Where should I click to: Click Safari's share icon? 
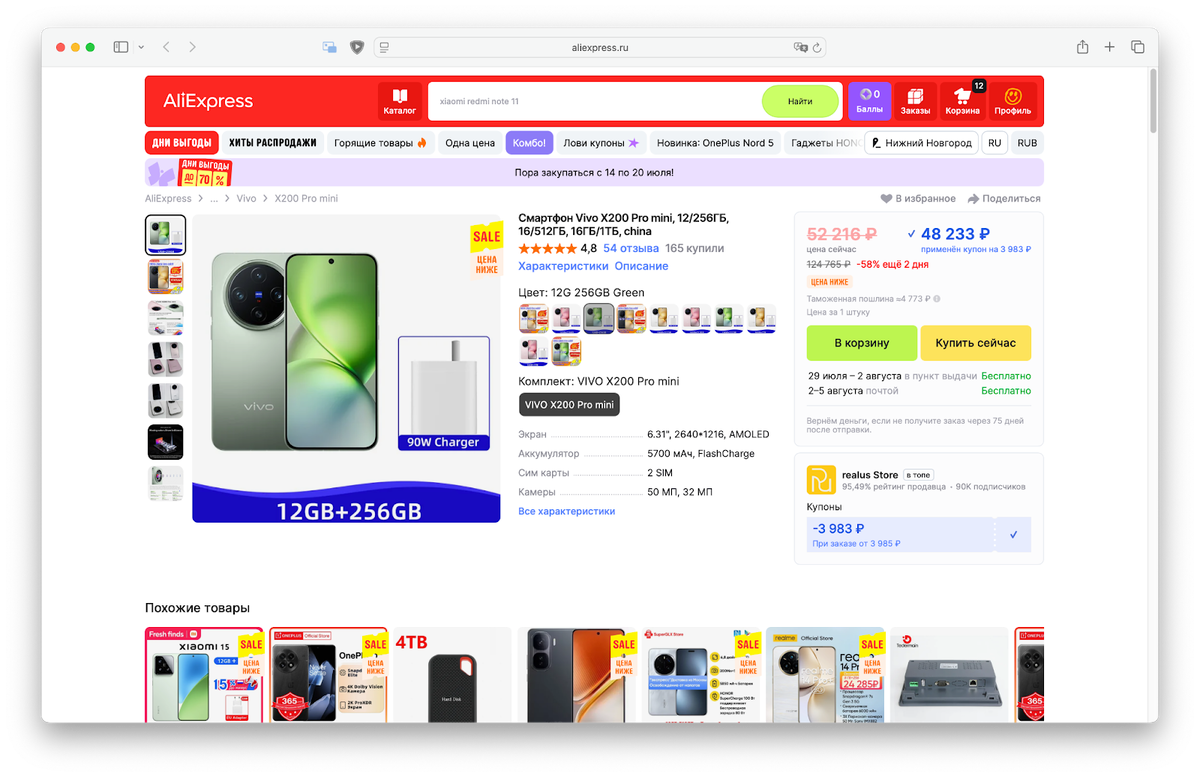[x=1082, y=47]
